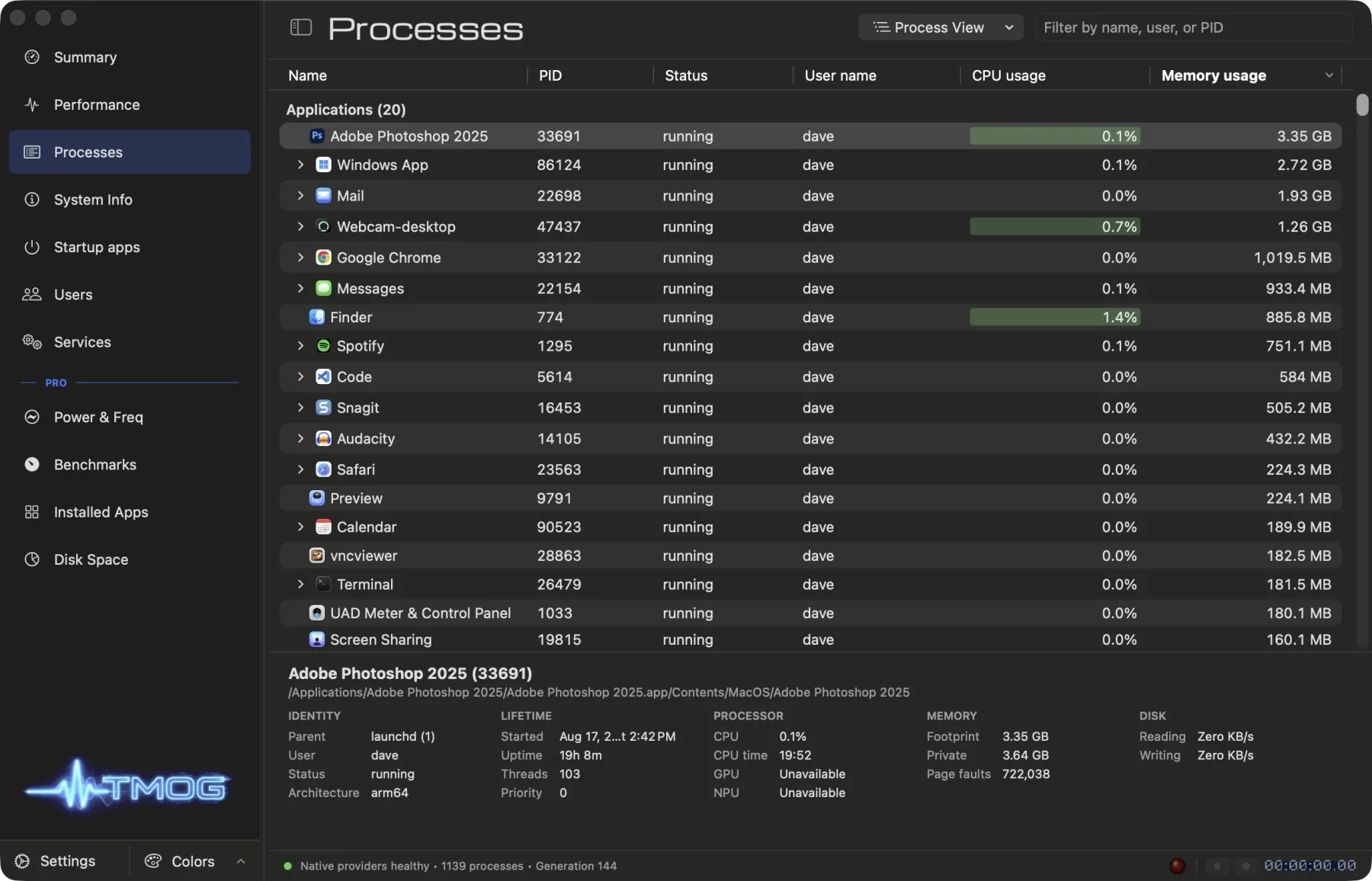Click the 00:00:00.00 timer display

(x=1310, y=866)
